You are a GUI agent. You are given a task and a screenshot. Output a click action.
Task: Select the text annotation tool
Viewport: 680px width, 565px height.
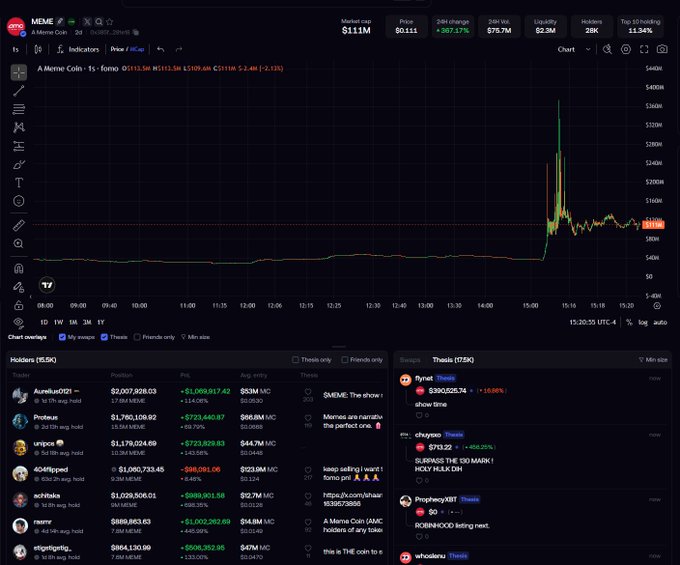(x=19, y=183)
